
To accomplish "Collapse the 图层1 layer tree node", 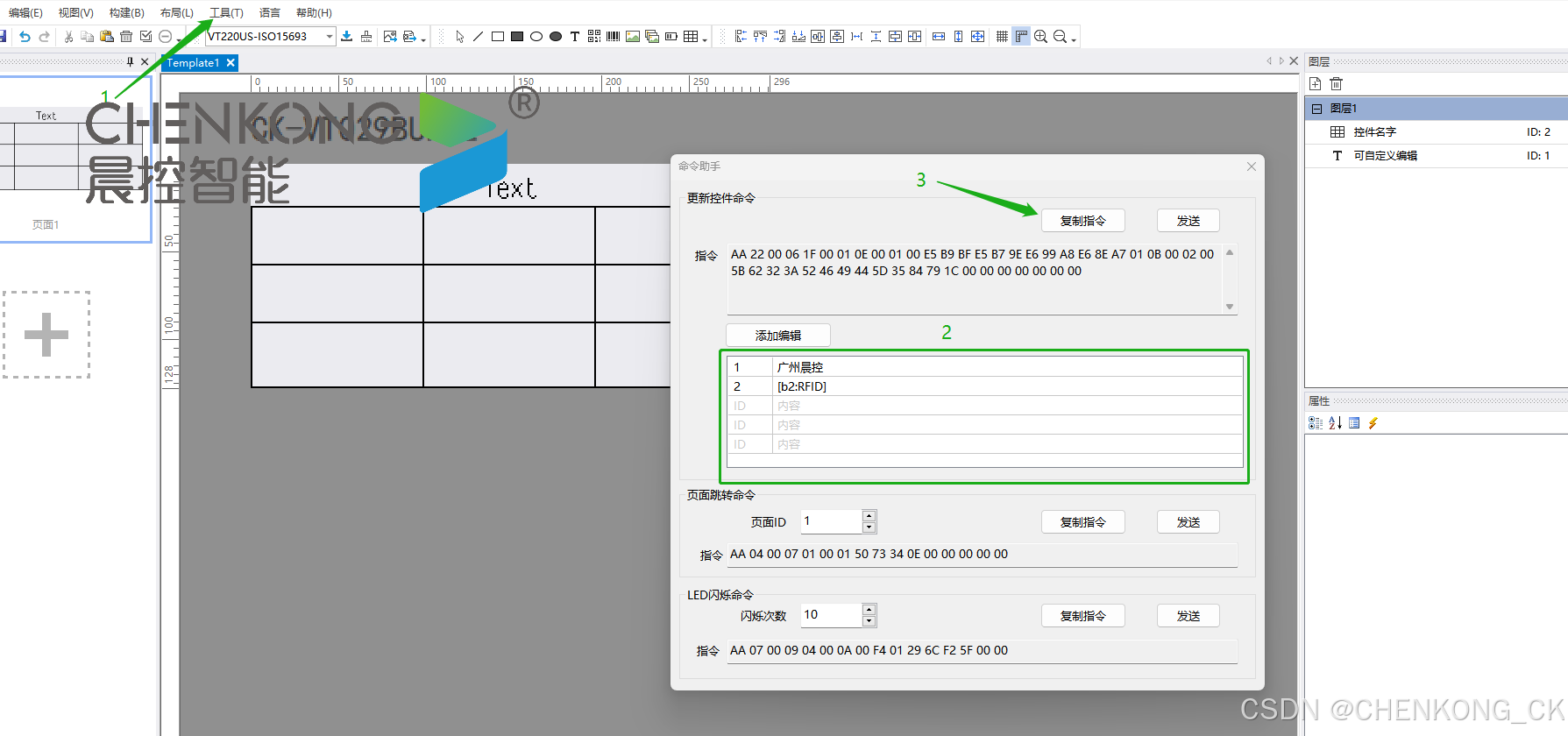I will click(1316, 109).
